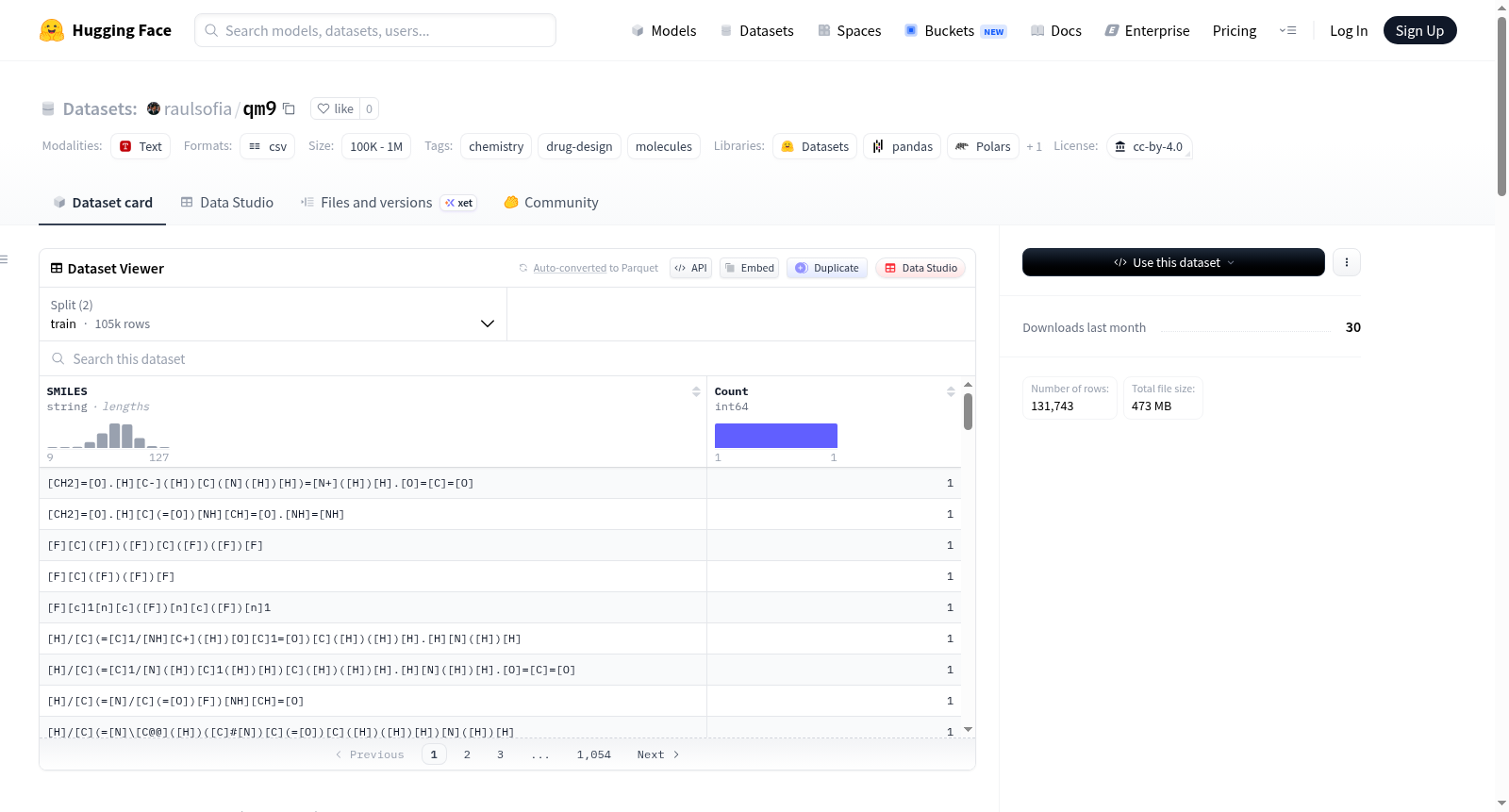The height and width of the screenshot is (812, 1509).
Task: Open the Use this dataset dropdown
Action: (x=1173, y=262)
